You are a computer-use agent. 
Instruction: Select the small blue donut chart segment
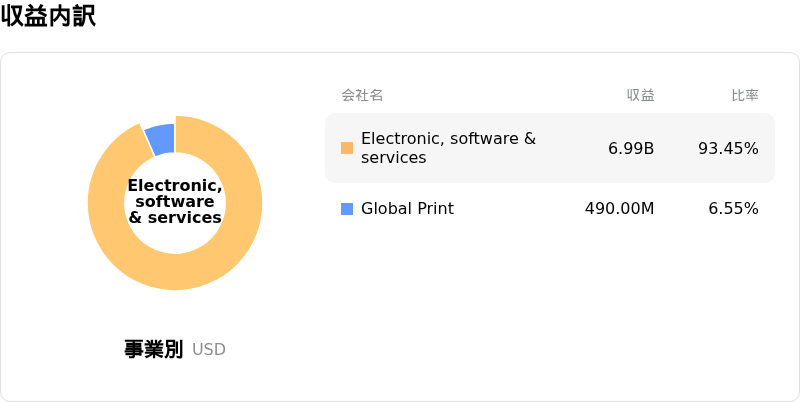[x=161, y=138]
